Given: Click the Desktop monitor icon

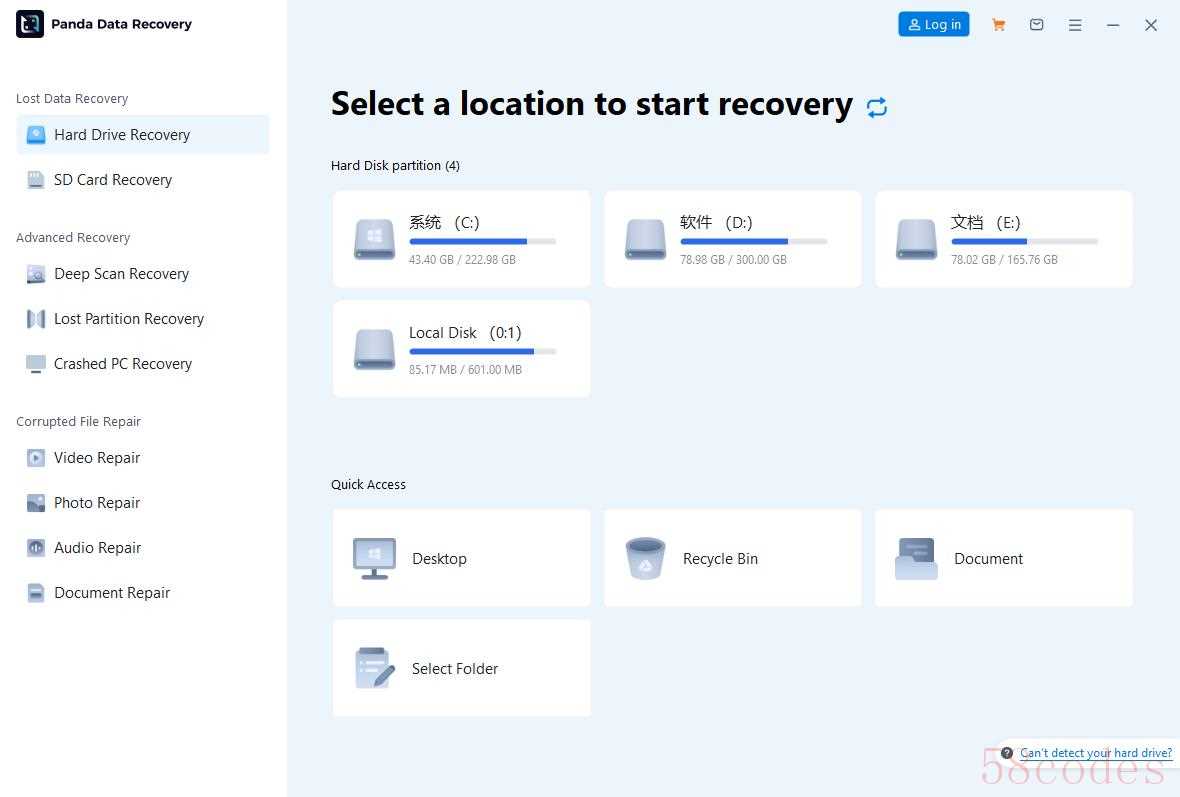Looking at the screenshot, I should click(x=374, y=558).
